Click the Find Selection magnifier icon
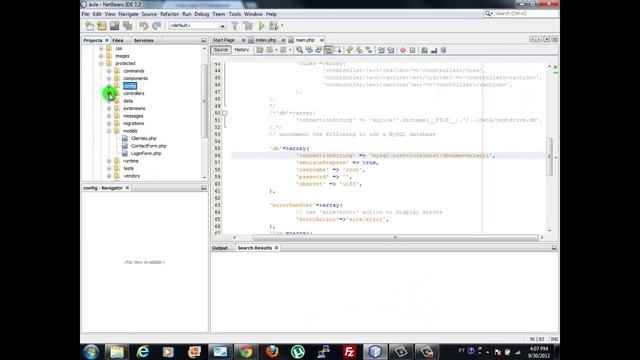Viewport: 640px width, 360px height. point(299,50)
